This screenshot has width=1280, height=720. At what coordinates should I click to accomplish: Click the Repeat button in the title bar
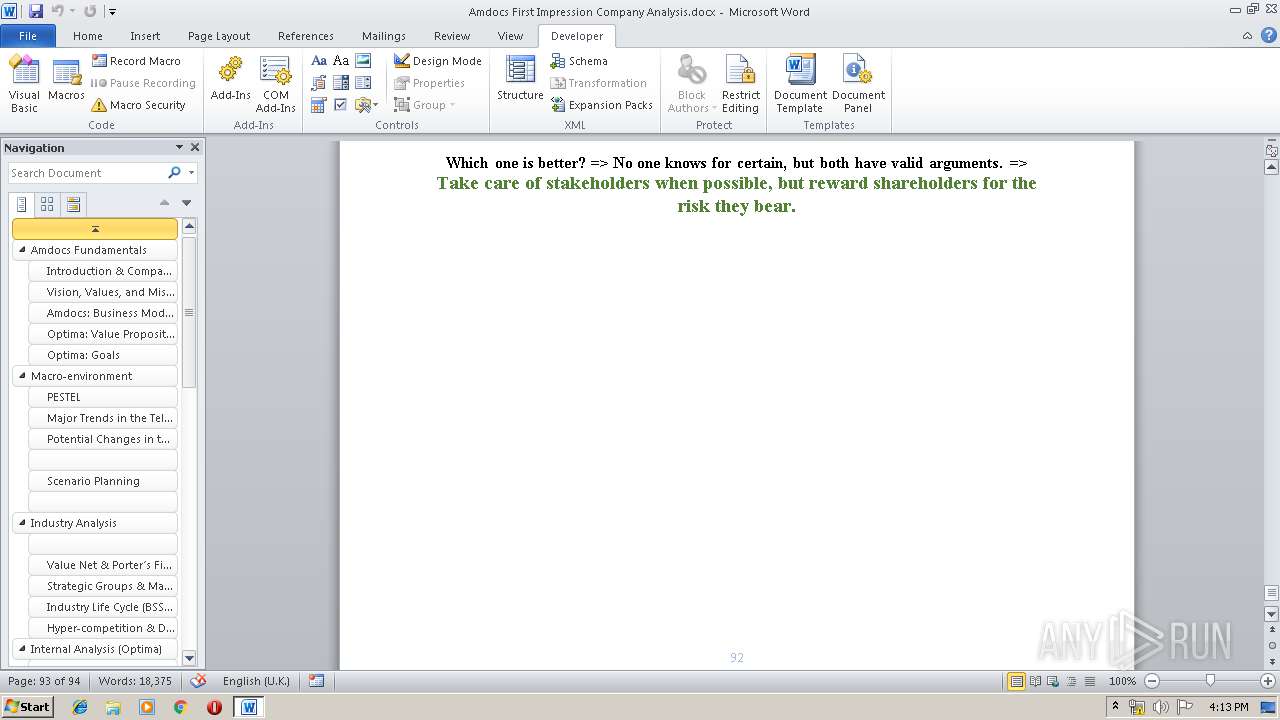click(x=90, y=11)
